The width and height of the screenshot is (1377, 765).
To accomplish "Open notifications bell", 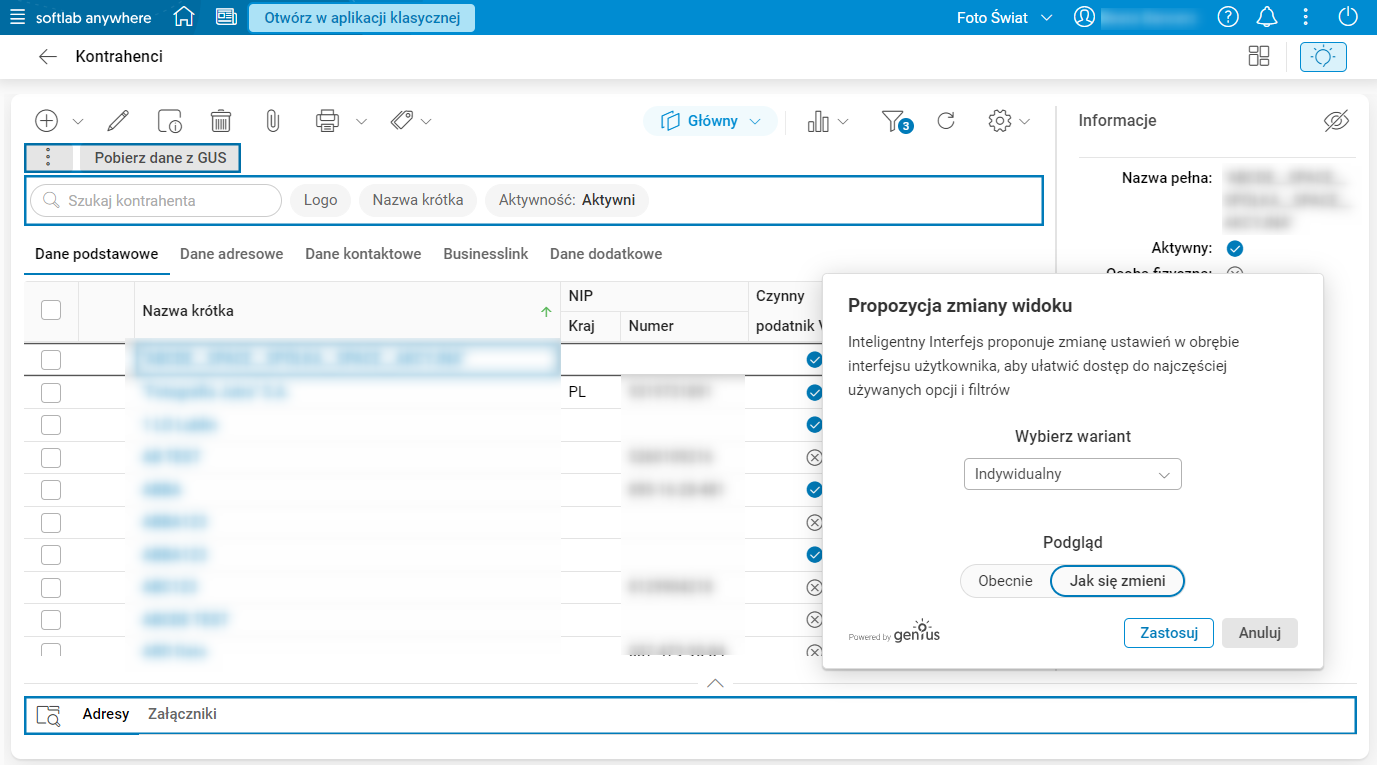I will tap(1267, 17).
